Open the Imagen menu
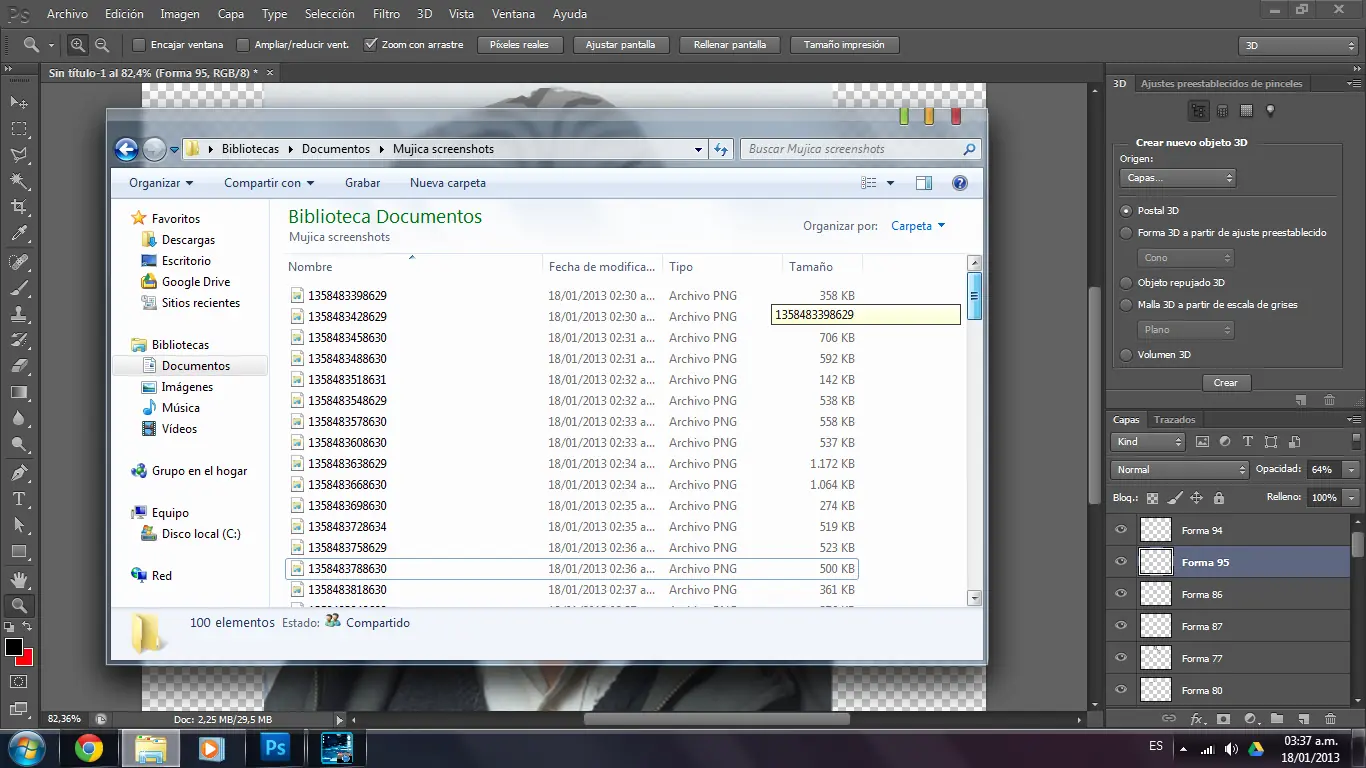1366x768 pixels. (180, 14)
